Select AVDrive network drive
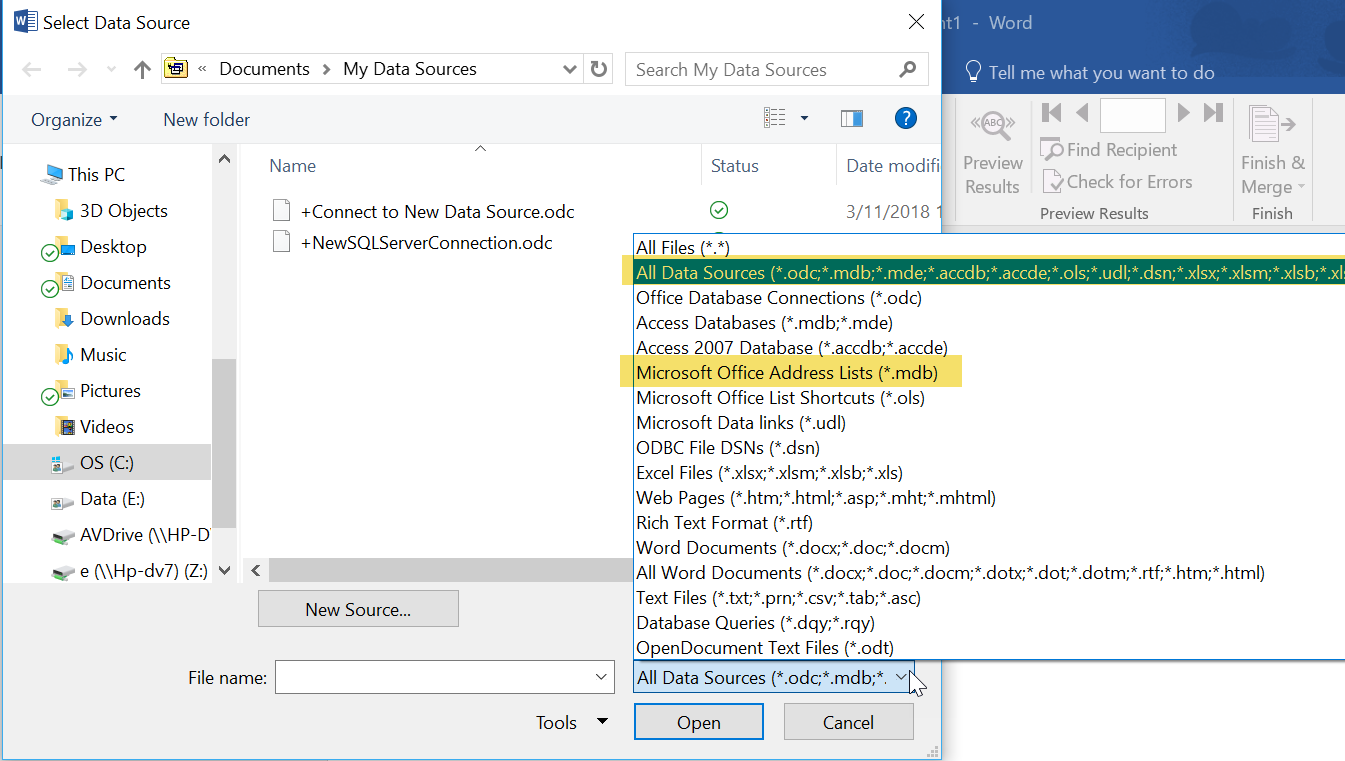 pyautogui.click(x=144, y=535)
